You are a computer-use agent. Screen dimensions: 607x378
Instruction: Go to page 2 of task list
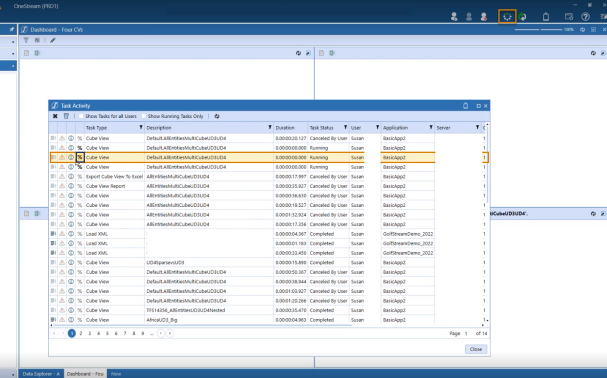pos(81,333)
